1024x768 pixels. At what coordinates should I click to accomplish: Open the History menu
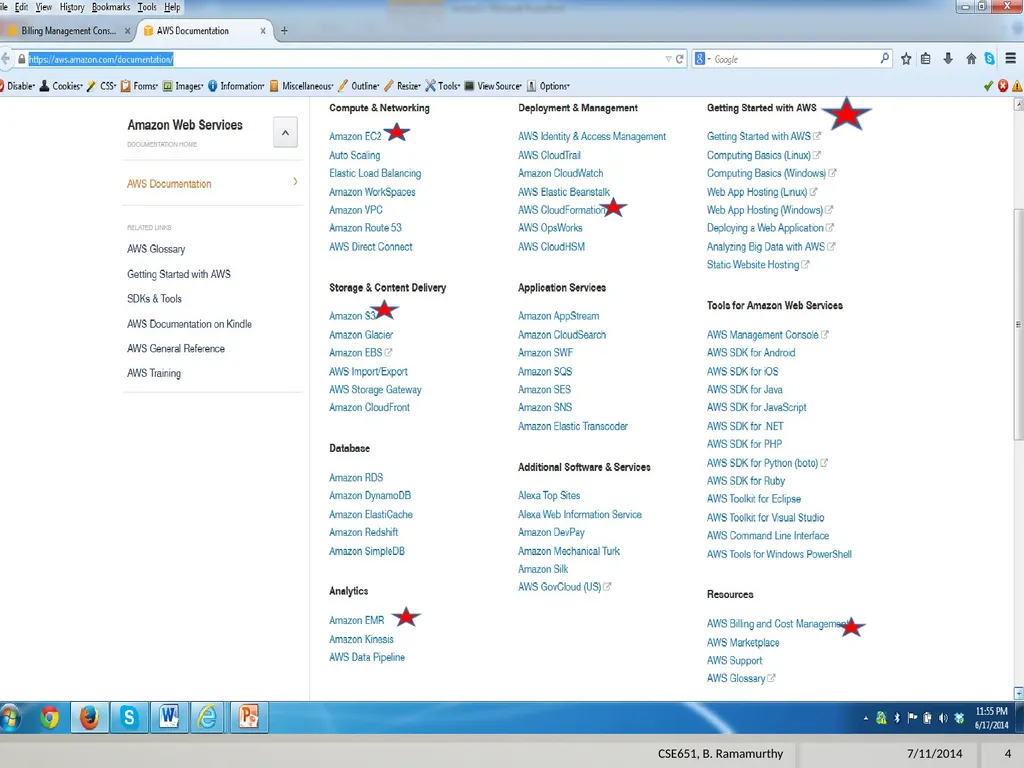[x=72, y=7]
